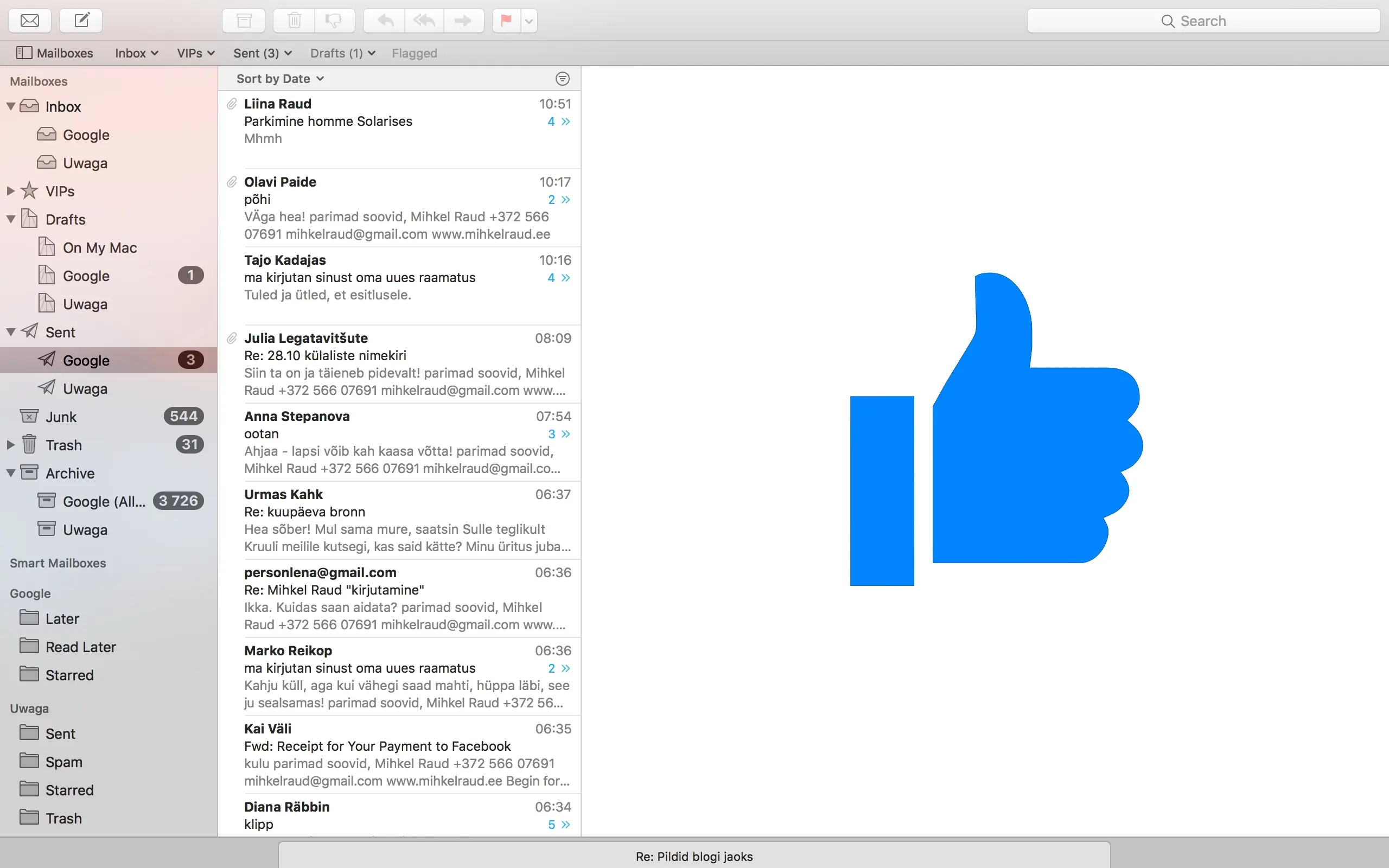Screen dimensions: 1389x868
Task: Open the Later folder under Google
Action: [x=109, y=618]
